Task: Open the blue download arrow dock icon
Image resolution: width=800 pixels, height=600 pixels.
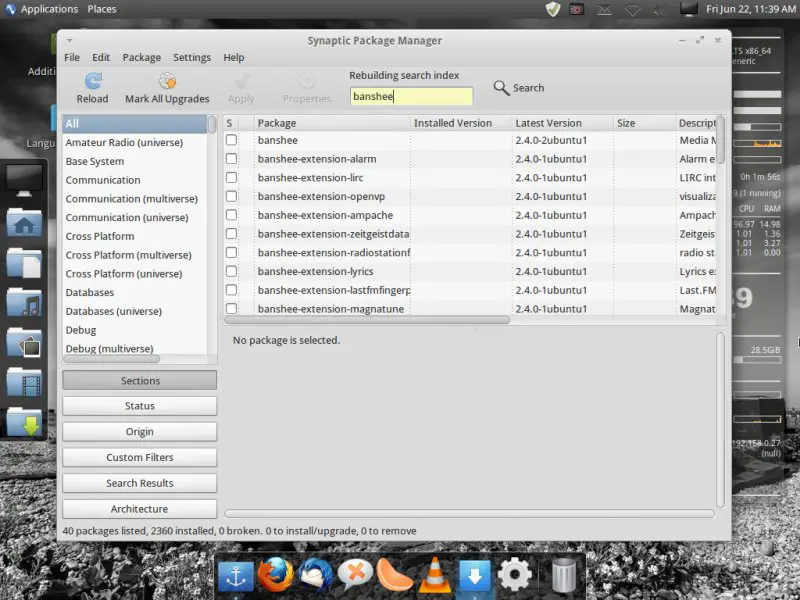Action: [x=474, y=577]
